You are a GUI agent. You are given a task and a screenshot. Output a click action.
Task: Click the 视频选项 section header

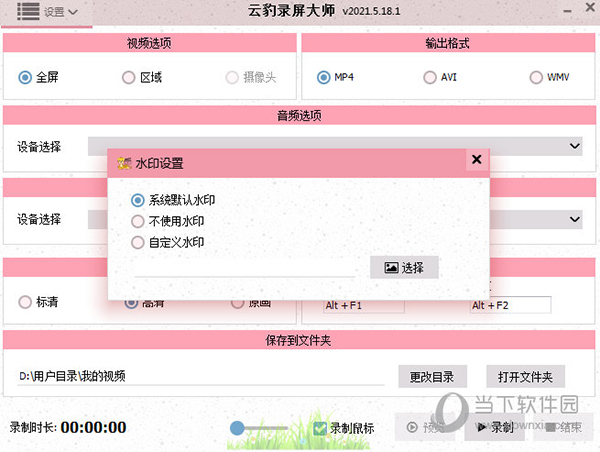click(150, 43)
